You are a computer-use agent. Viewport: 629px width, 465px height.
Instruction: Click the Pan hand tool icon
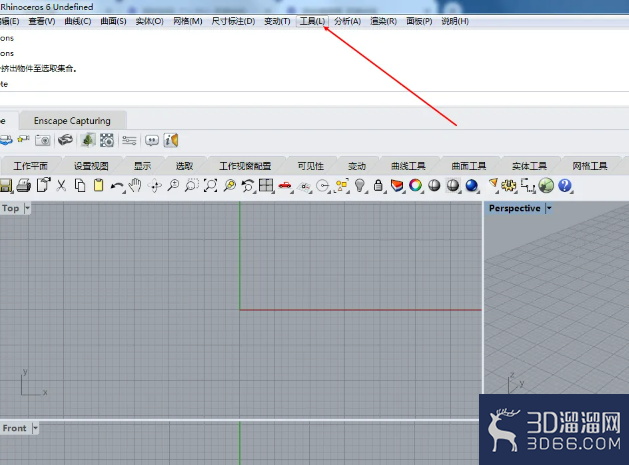point(135,185)
